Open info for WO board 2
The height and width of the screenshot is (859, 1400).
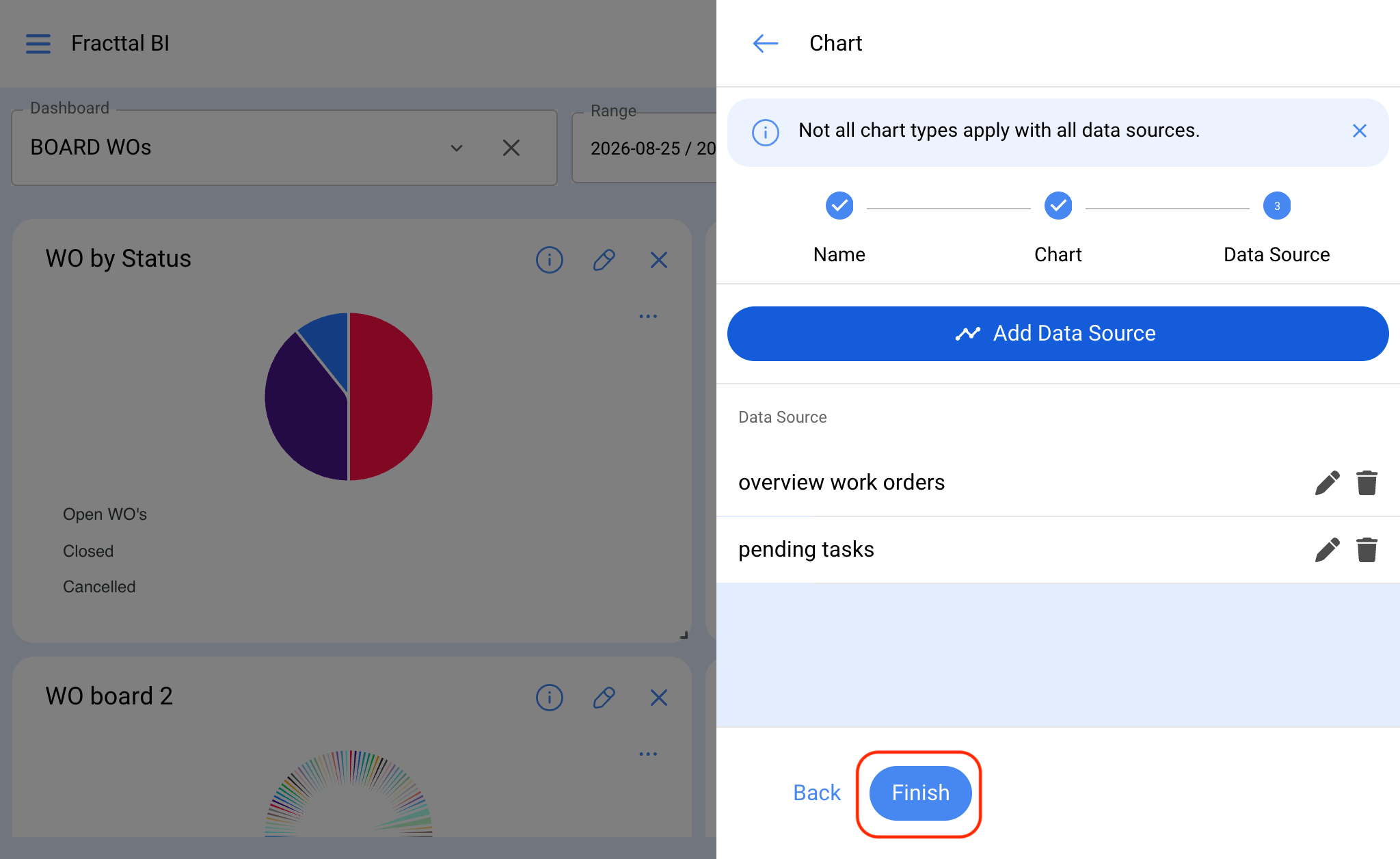coord(550,698)
